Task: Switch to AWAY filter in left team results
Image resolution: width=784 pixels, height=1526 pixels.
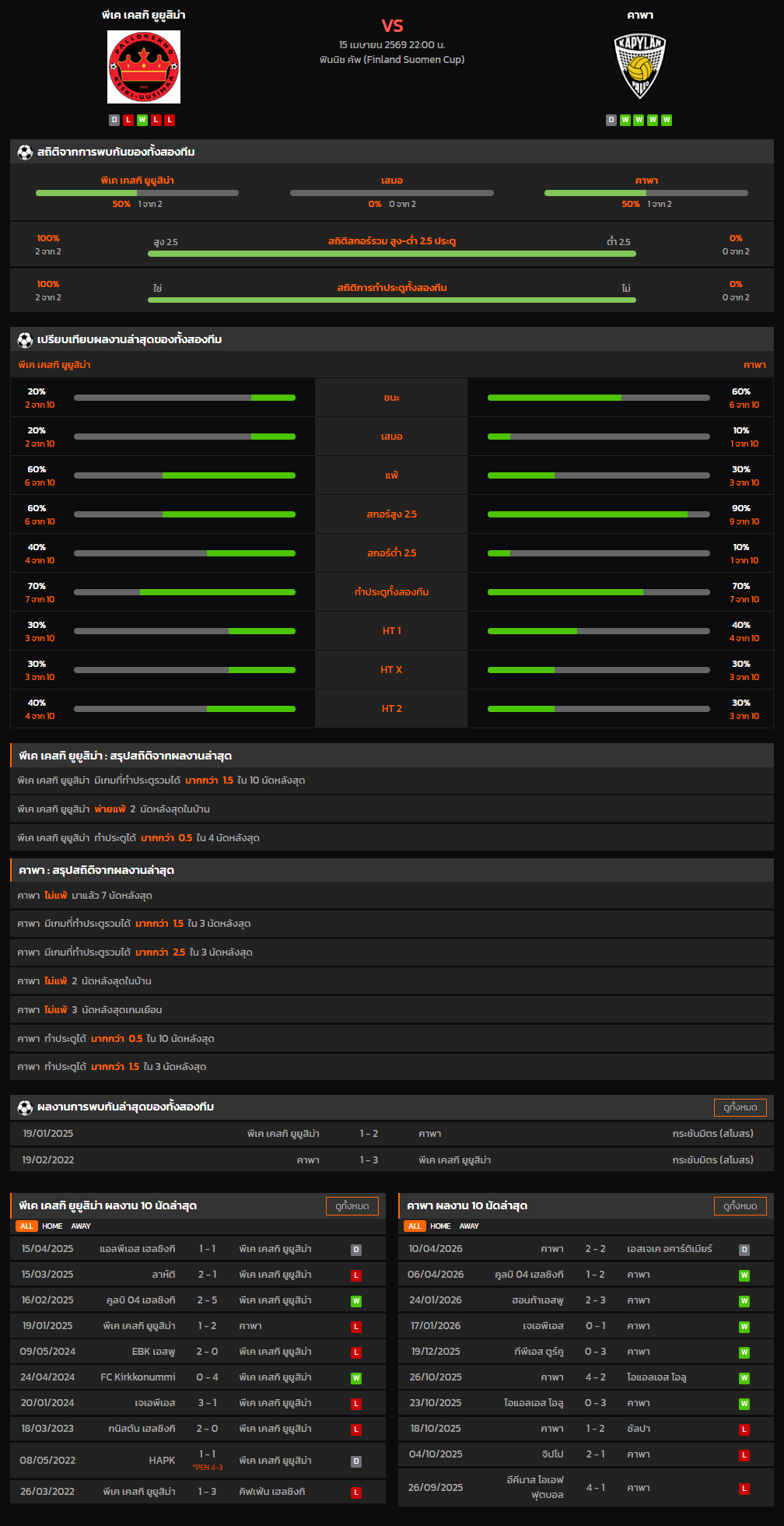Action: [x=81, y=1226]
